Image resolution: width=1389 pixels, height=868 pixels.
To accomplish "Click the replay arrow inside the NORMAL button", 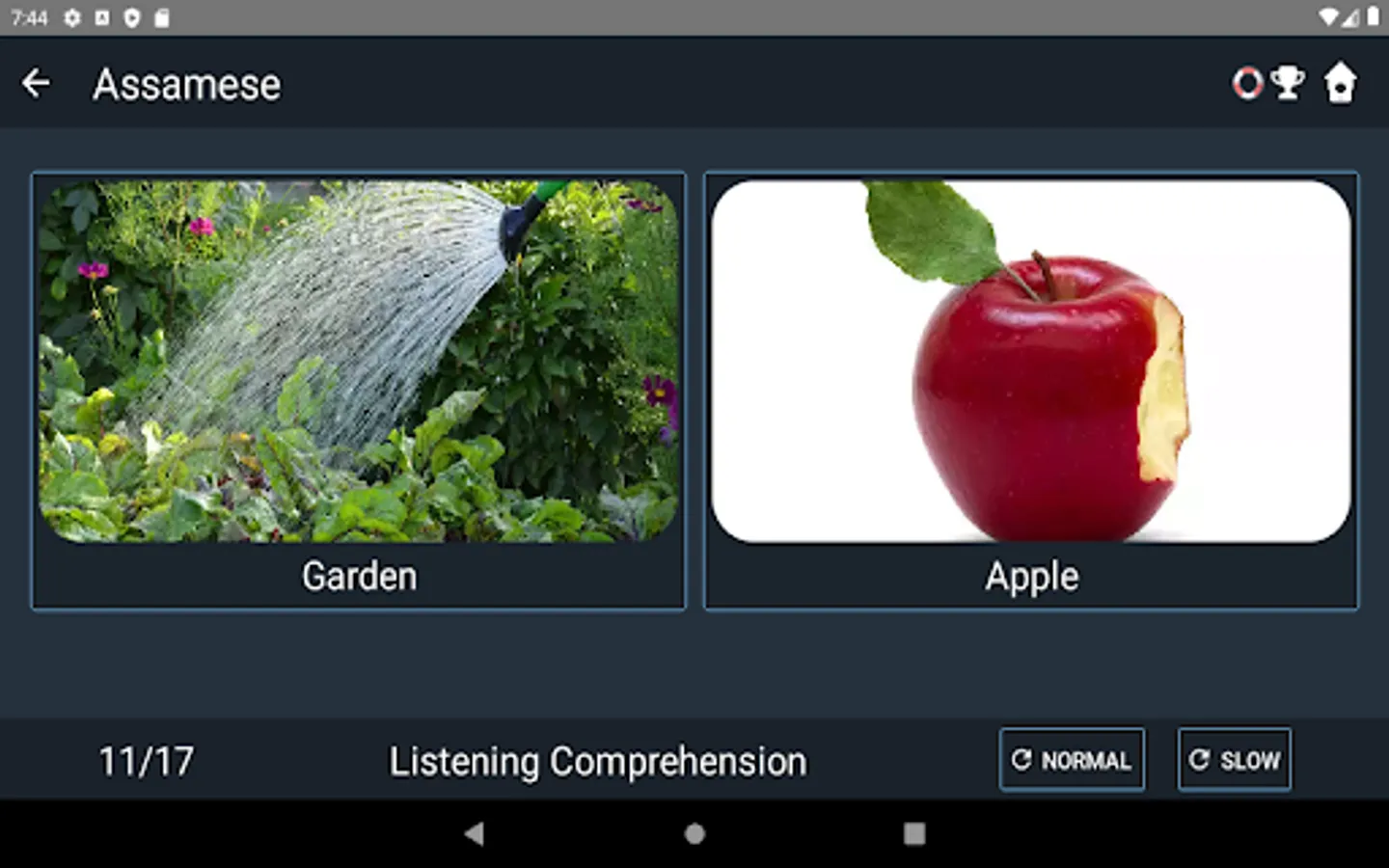I will (x=1021, y=760).
